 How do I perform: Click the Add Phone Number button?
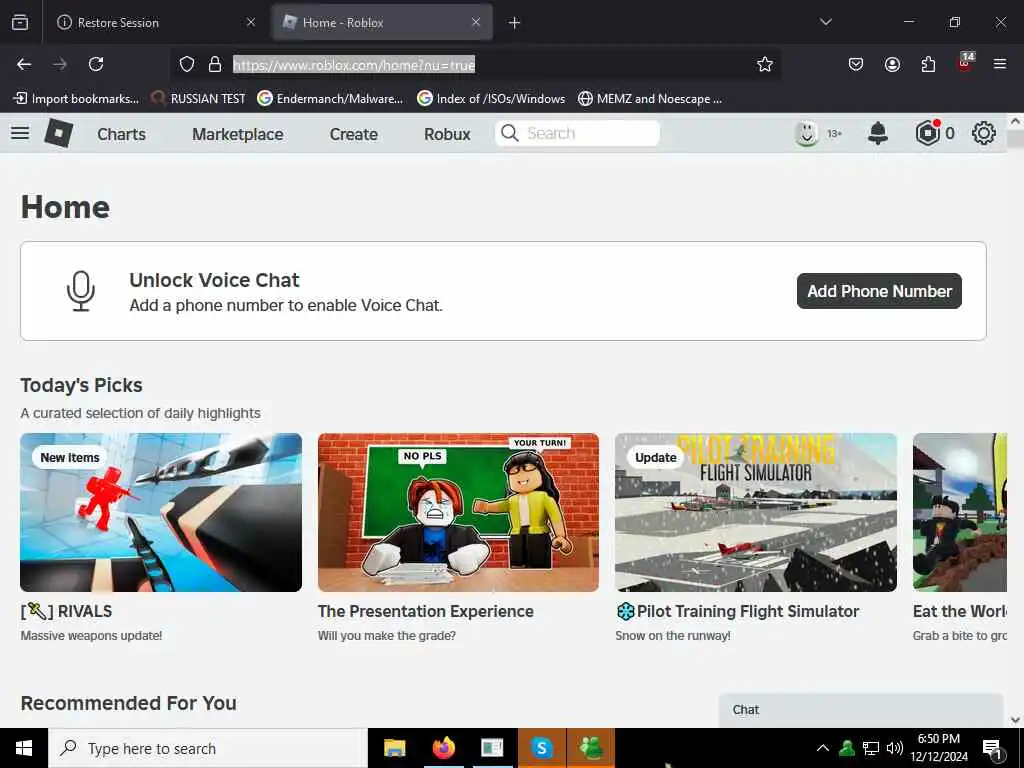879,291
